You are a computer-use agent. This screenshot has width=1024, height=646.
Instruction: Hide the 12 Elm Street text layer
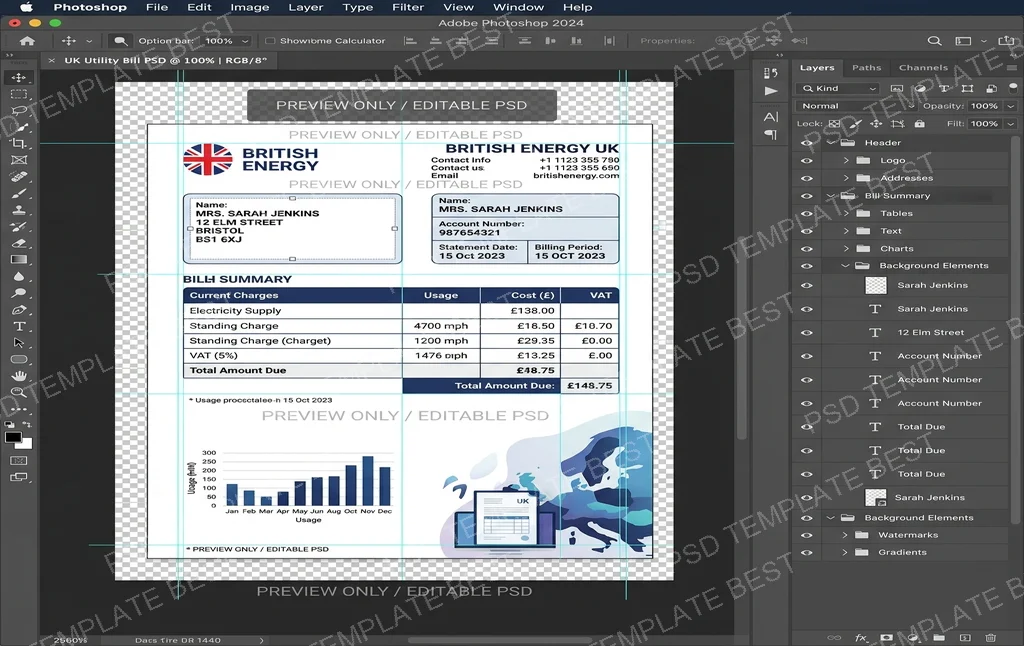807,332
